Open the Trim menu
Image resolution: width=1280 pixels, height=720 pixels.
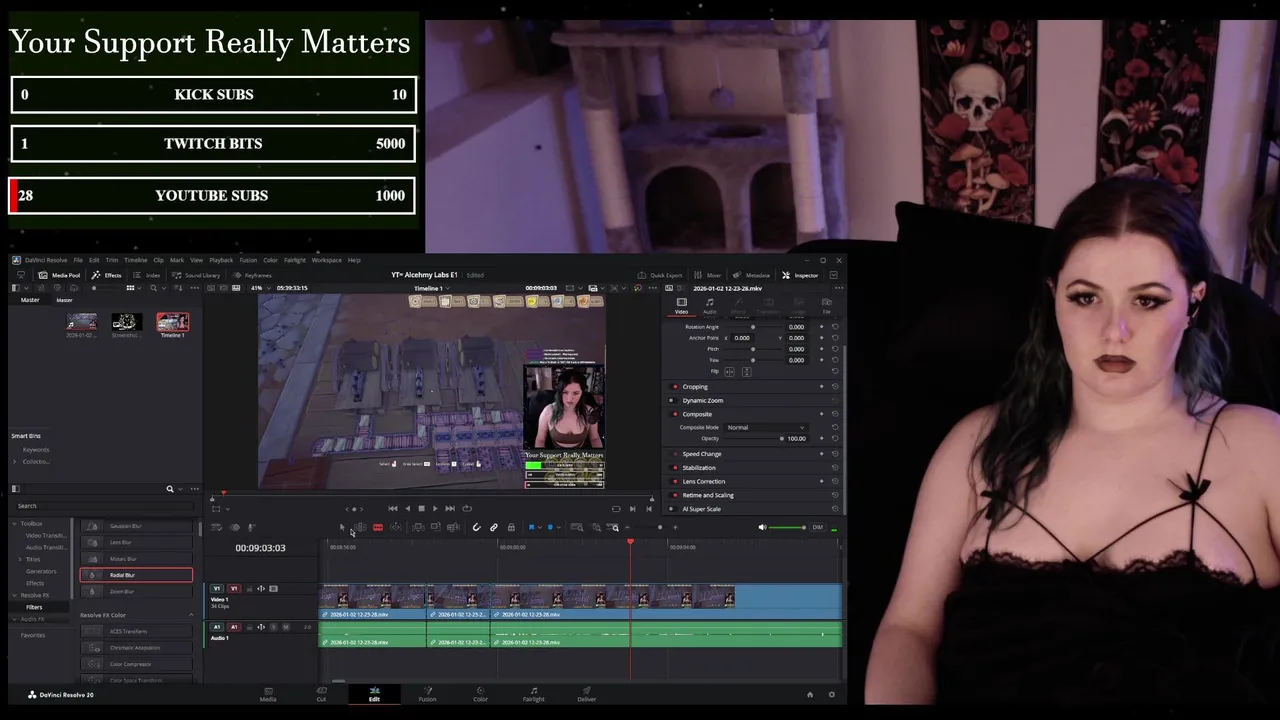coord(111,260)
